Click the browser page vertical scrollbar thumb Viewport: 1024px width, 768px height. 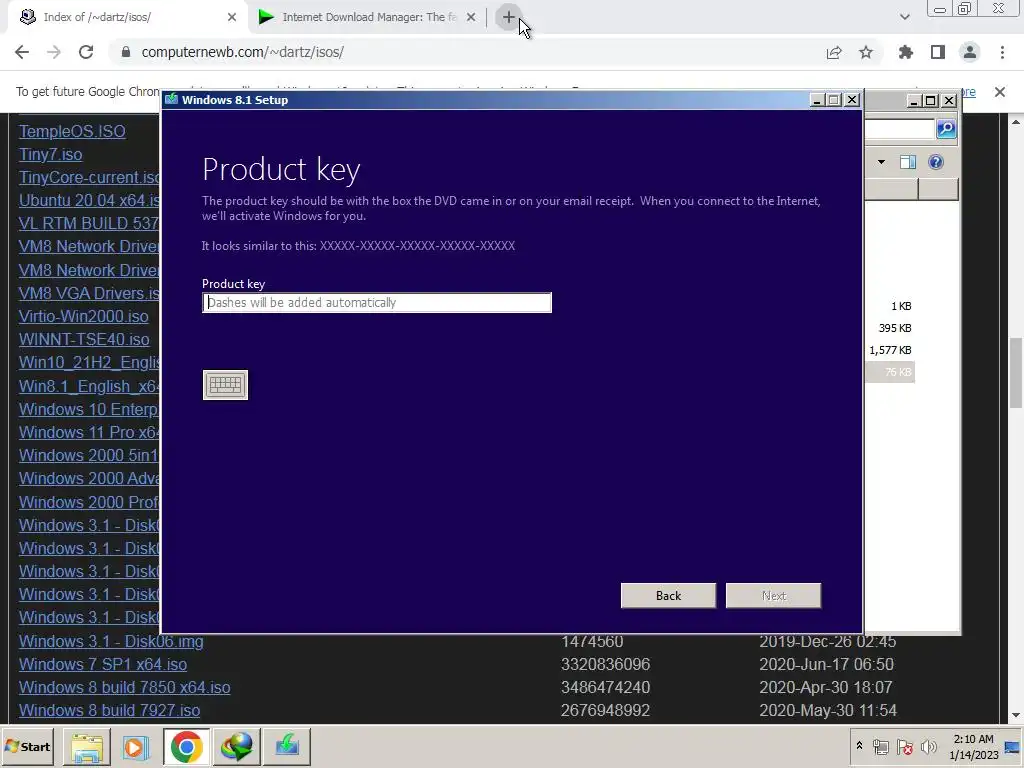coord(1016,373)
